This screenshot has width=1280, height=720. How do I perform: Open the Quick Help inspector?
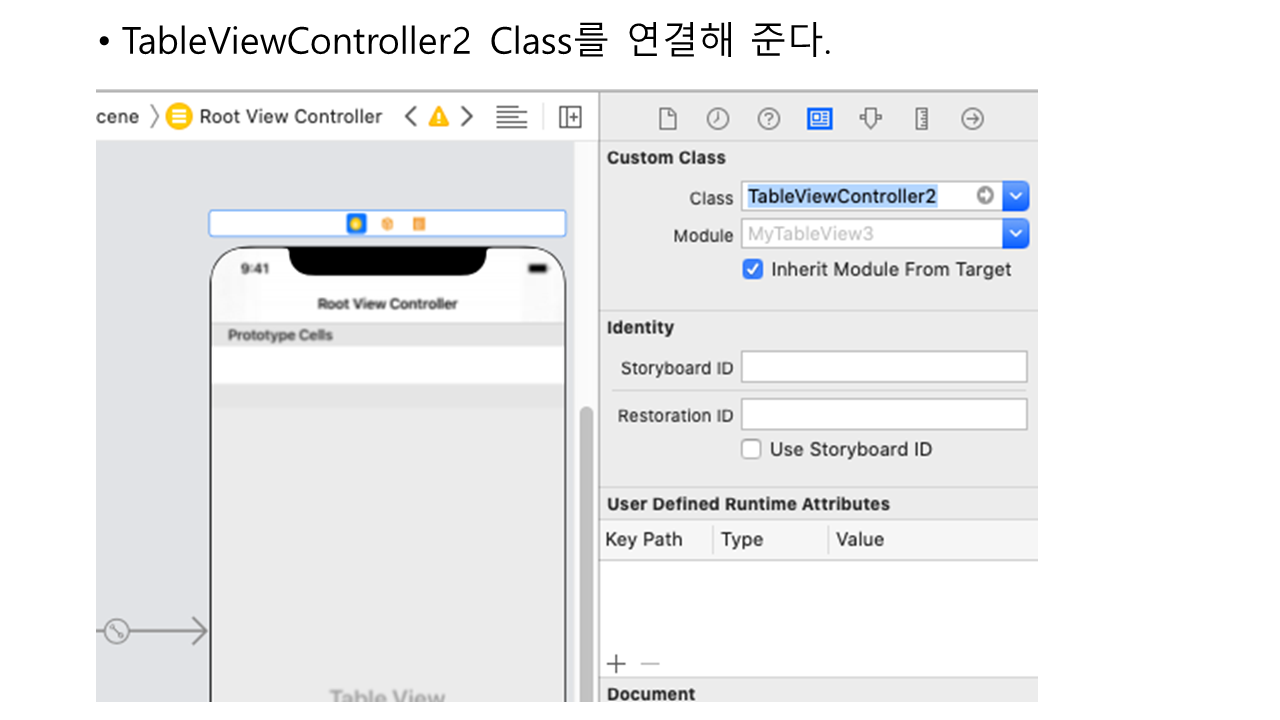tap(768, 119)
